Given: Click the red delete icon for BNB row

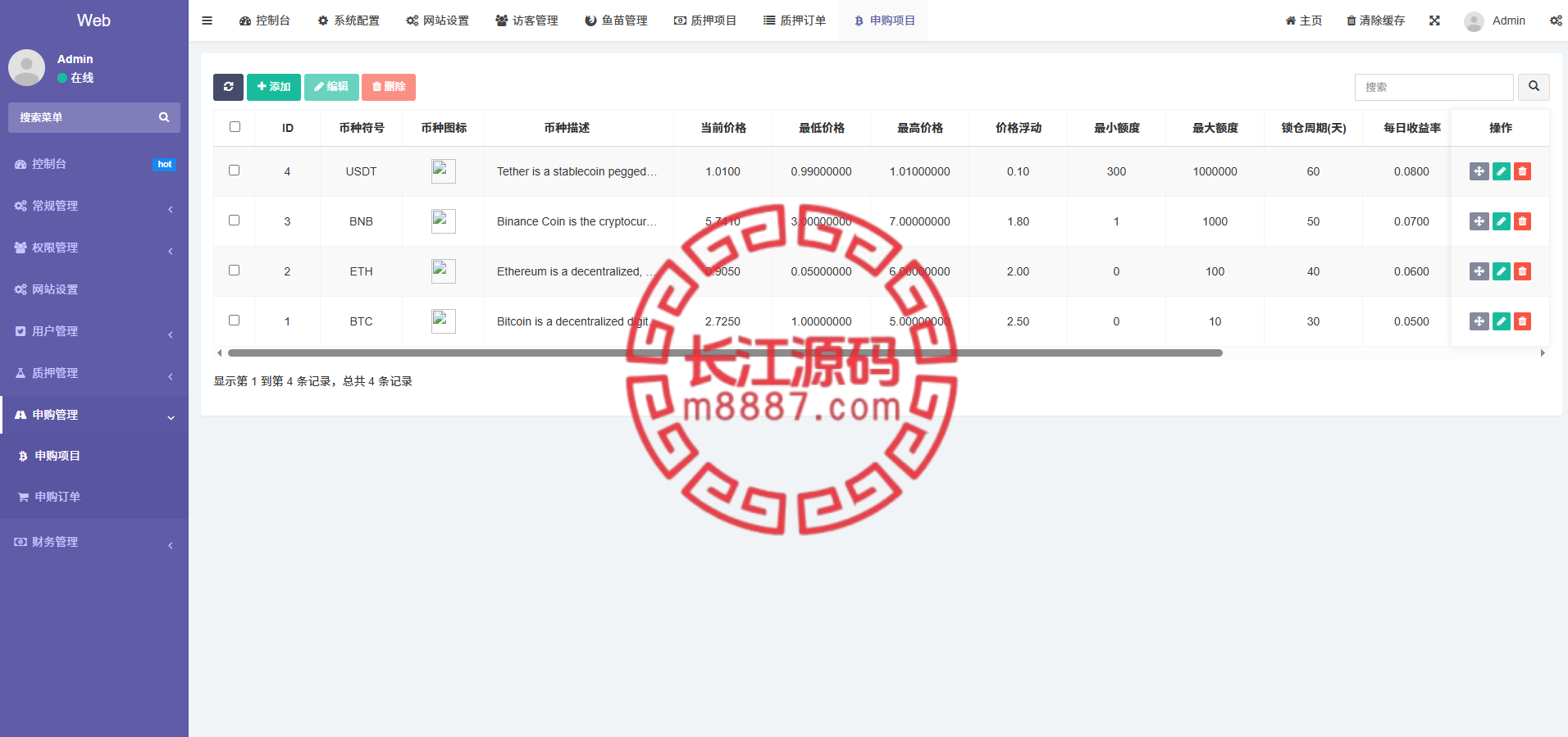Looking at the screenshot, I should coord(1523,221).
